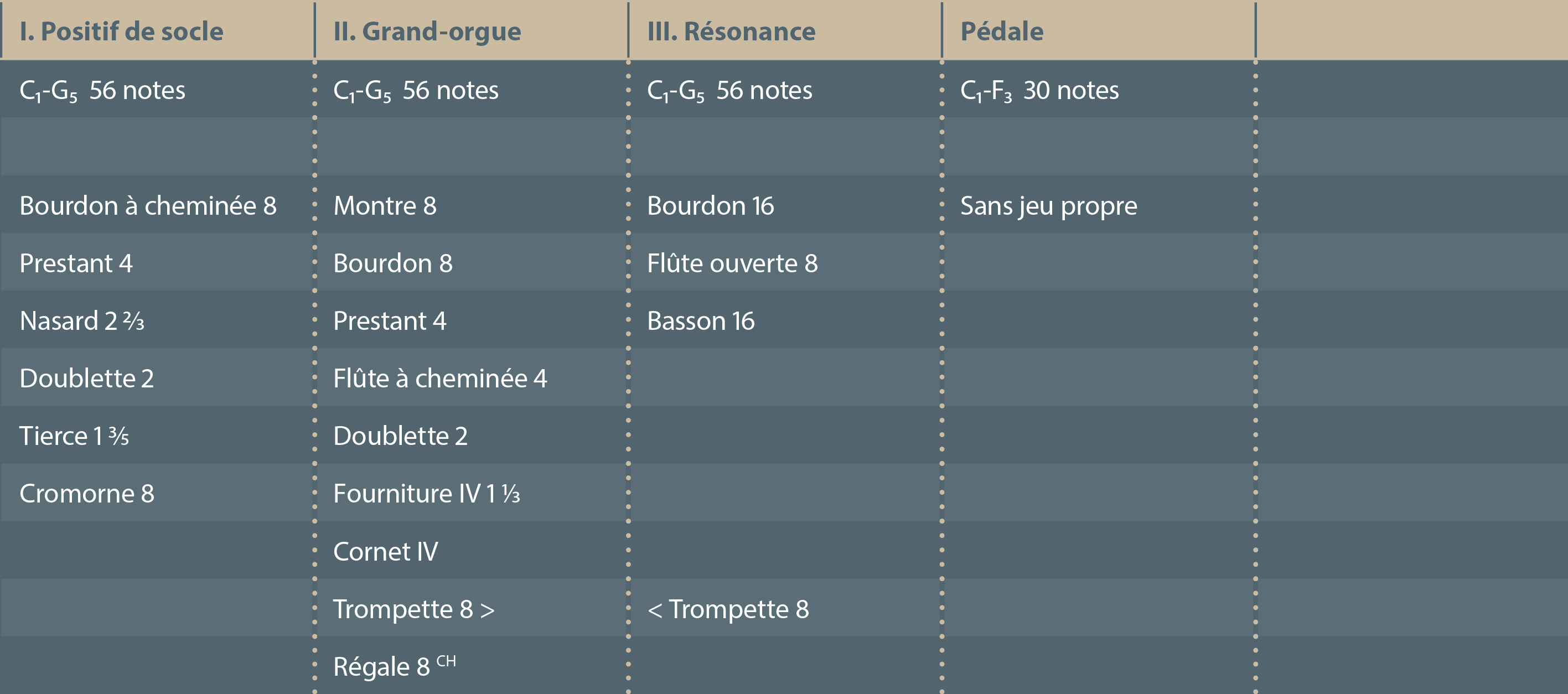
Task: Select "Trompette 8 >" in Grand-orgue column
Action: coord(413,609)
